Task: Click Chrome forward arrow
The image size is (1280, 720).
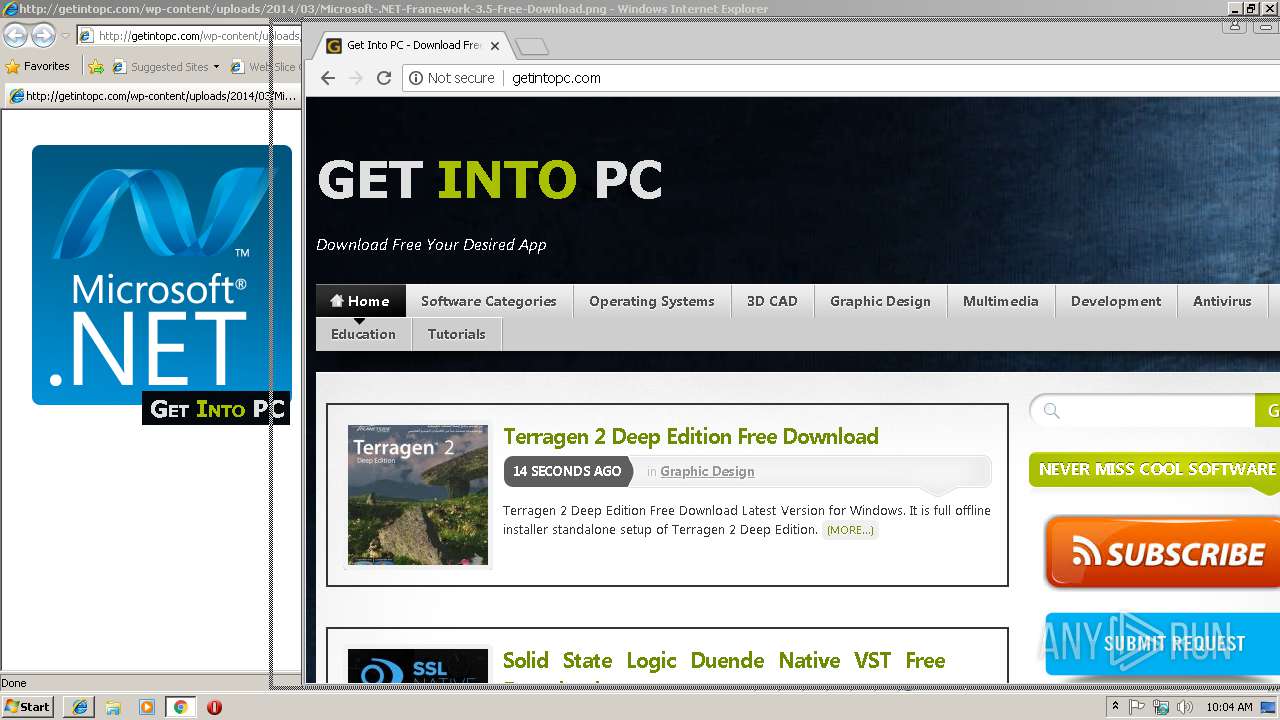Action: click(x=356, y=78)
